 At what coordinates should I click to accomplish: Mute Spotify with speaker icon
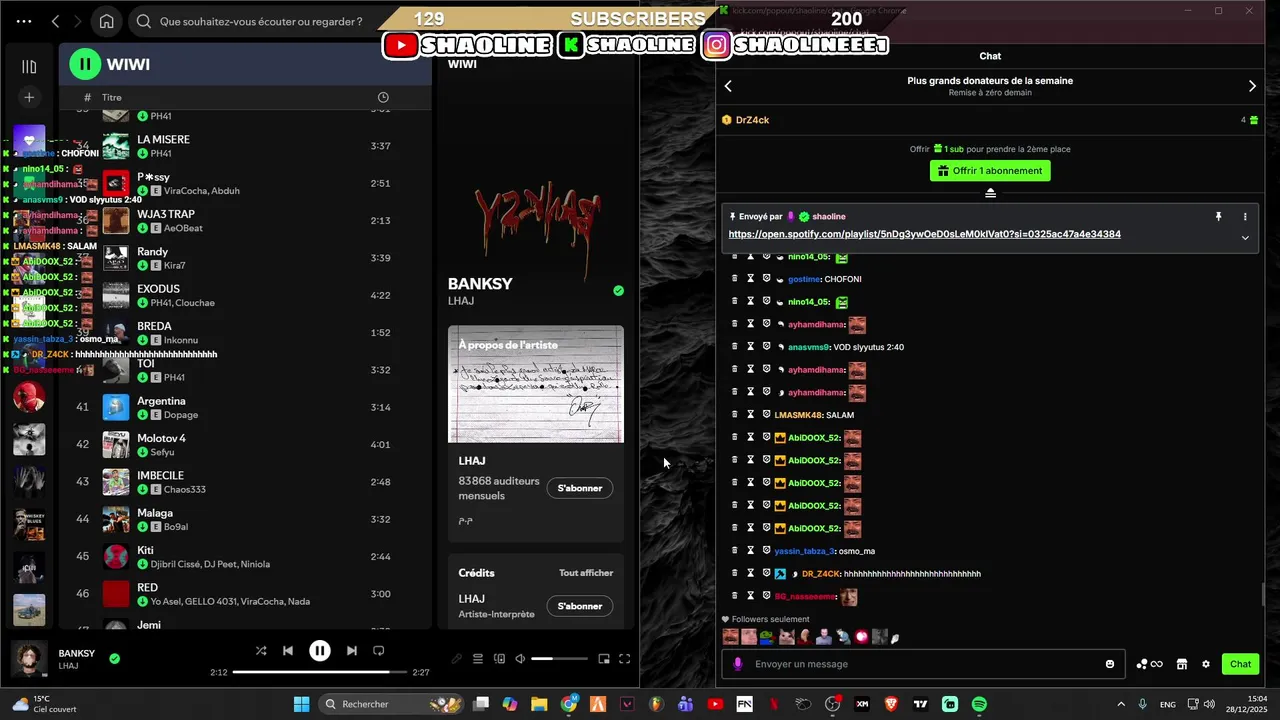tap(520, 659)
